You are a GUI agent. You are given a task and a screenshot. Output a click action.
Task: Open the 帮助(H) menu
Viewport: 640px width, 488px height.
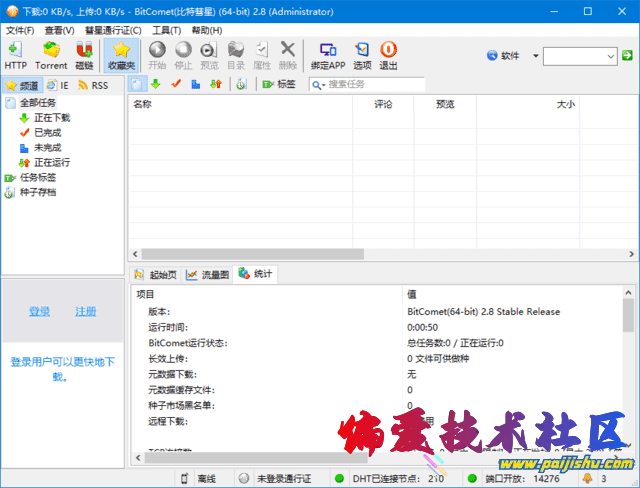pyautogui.click(x=207, y=31)
